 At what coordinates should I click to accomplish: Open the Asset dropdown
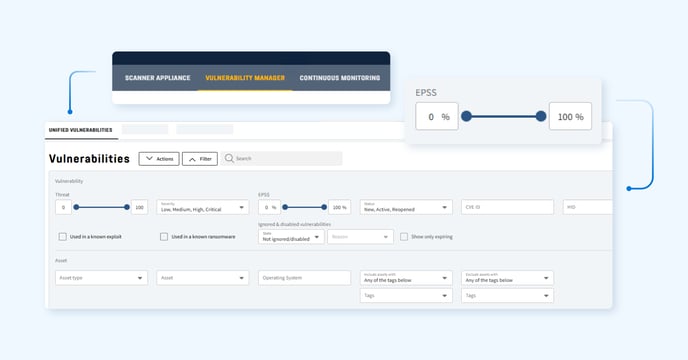203,278
